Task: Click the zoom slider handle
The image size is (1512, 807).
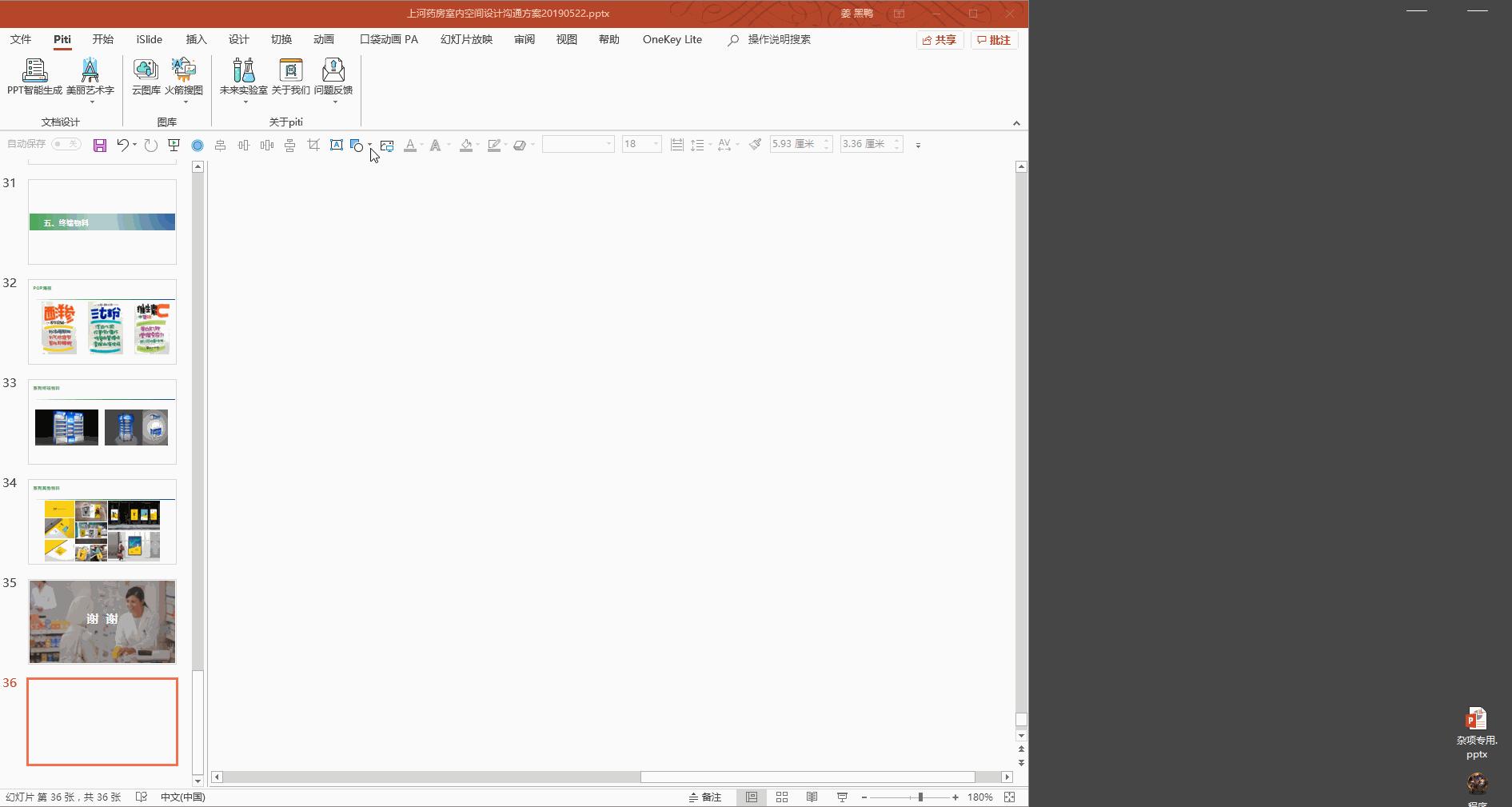Action: tap(920, 797)
